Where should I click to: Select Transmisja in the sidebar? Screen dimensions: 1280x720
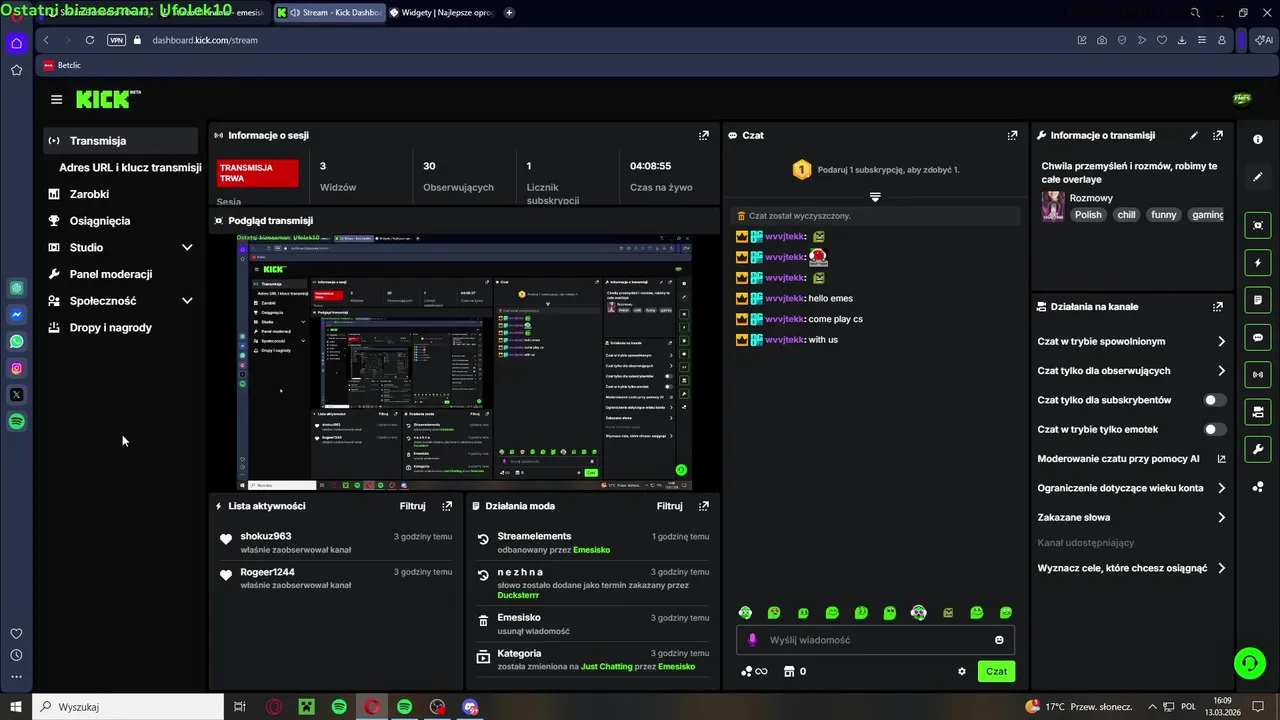(x=120, y=141)
